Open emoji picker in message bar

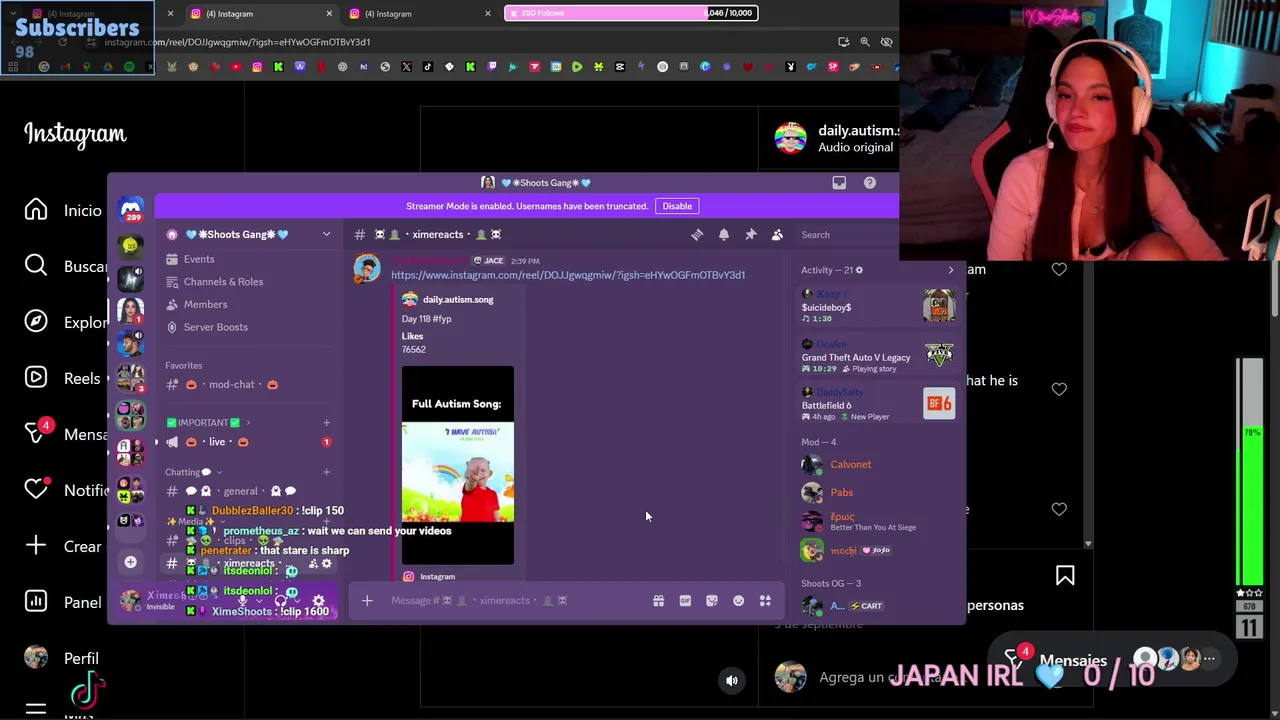point(739,601)
